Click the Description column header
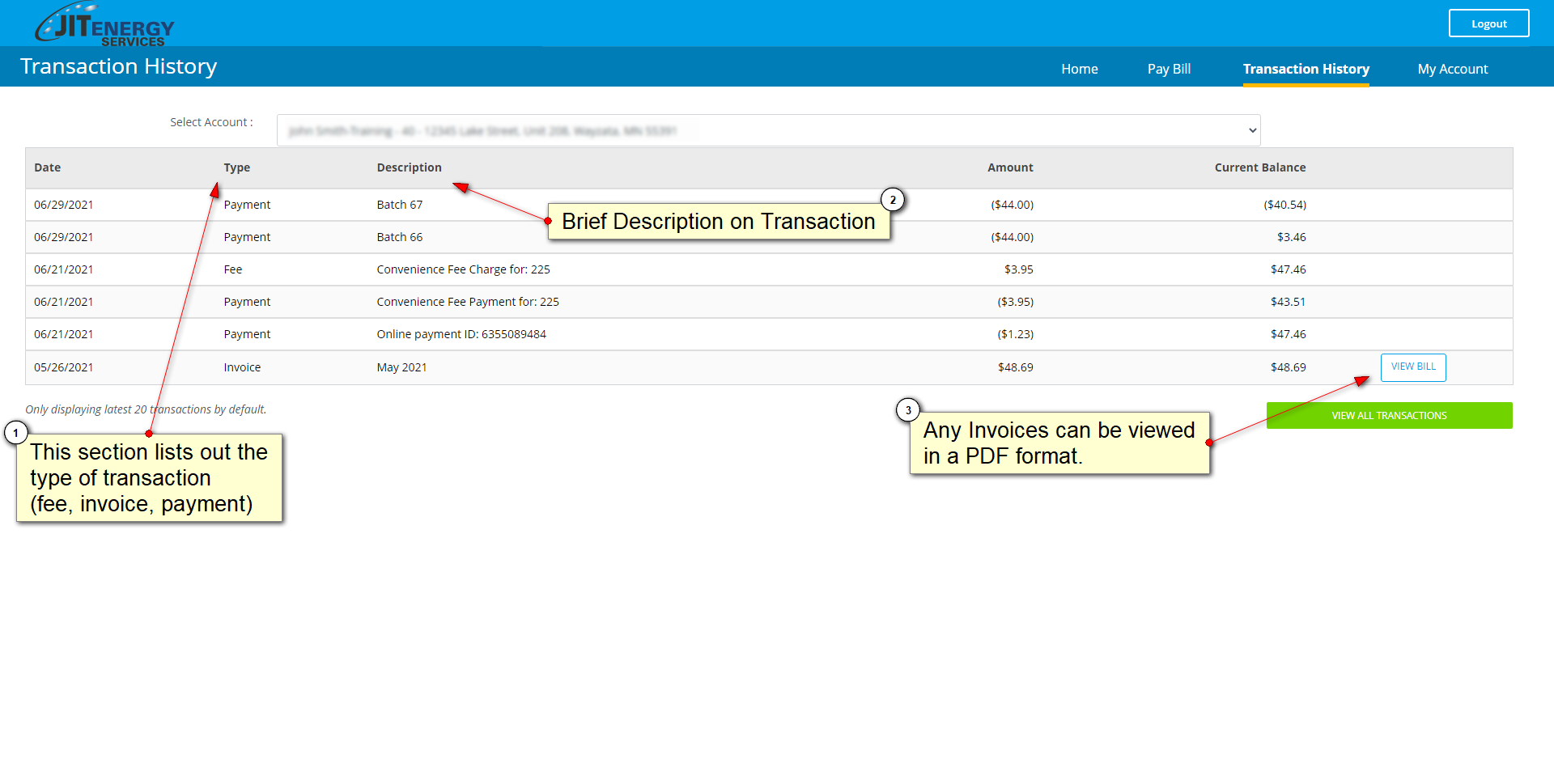 pyautogui.click(x=409, y=167)
